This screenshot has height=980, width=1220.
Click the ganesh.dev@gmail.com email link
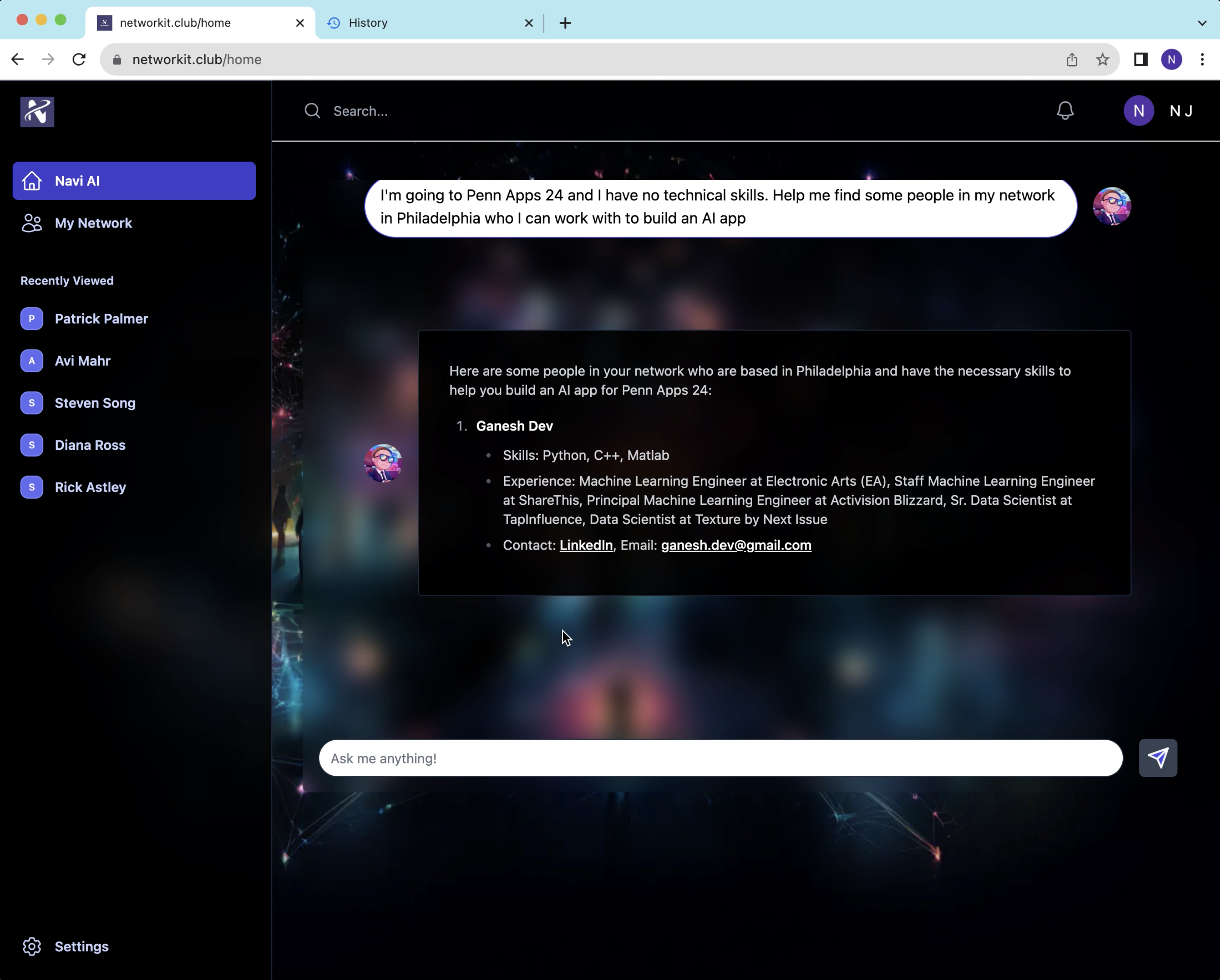[736, 545]
